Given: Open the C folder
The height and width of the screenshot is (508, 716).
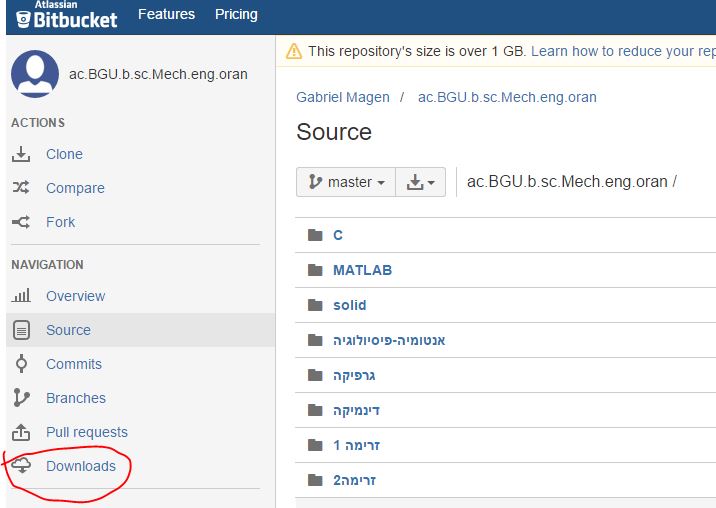Looking at the screenshot, I should (337, 235).
